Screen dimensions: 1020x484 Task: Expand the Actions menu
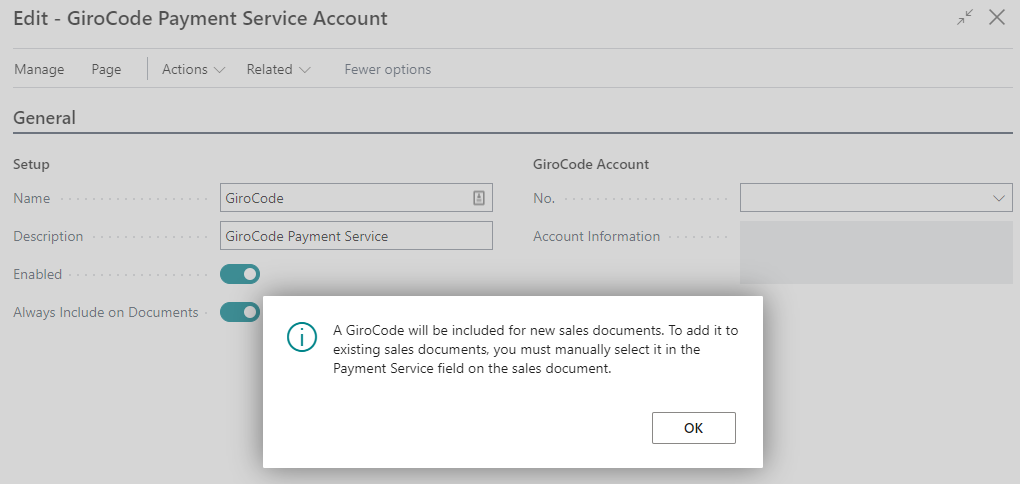(194, 69)
